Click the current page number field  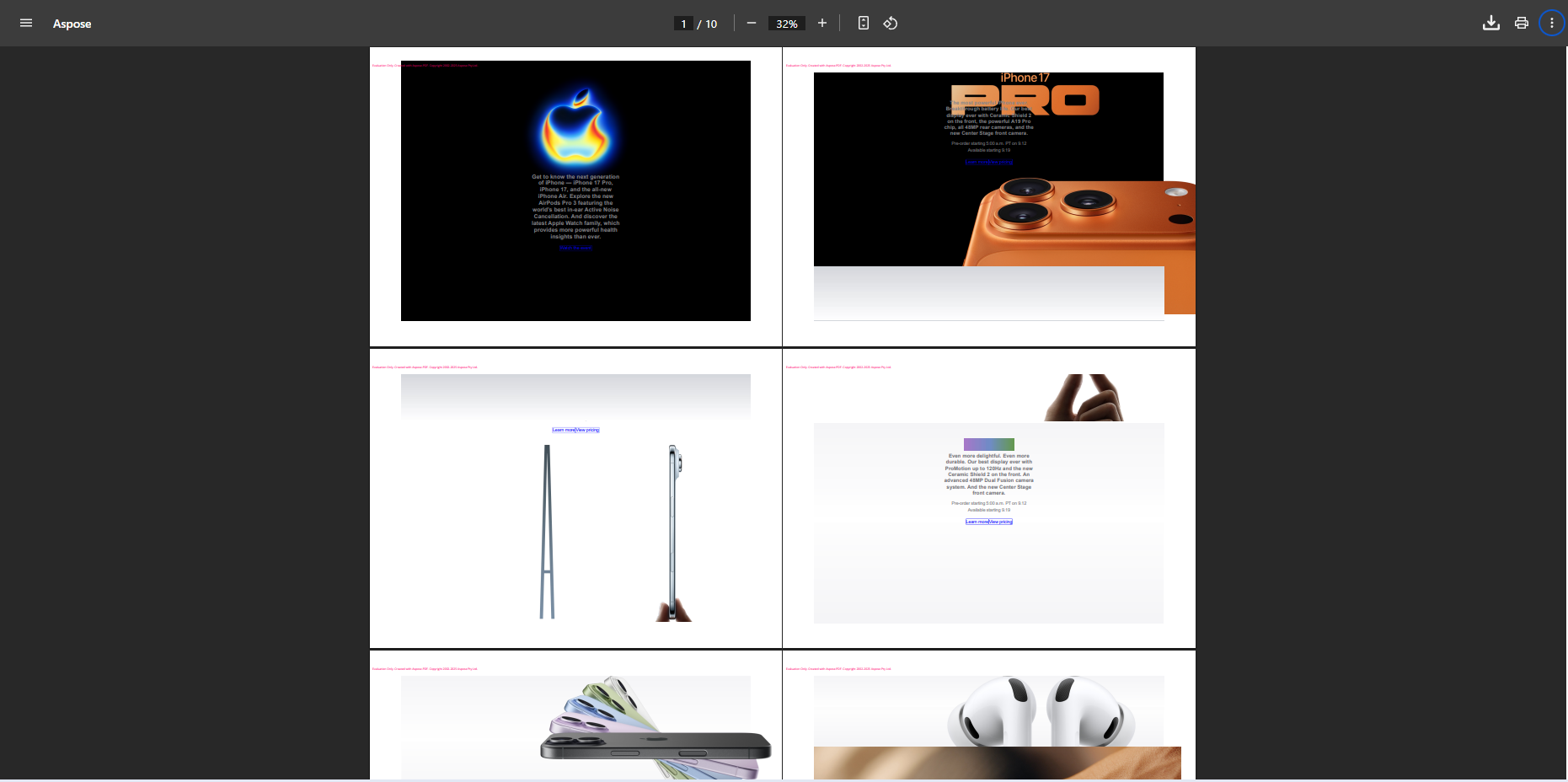[683, 24]
